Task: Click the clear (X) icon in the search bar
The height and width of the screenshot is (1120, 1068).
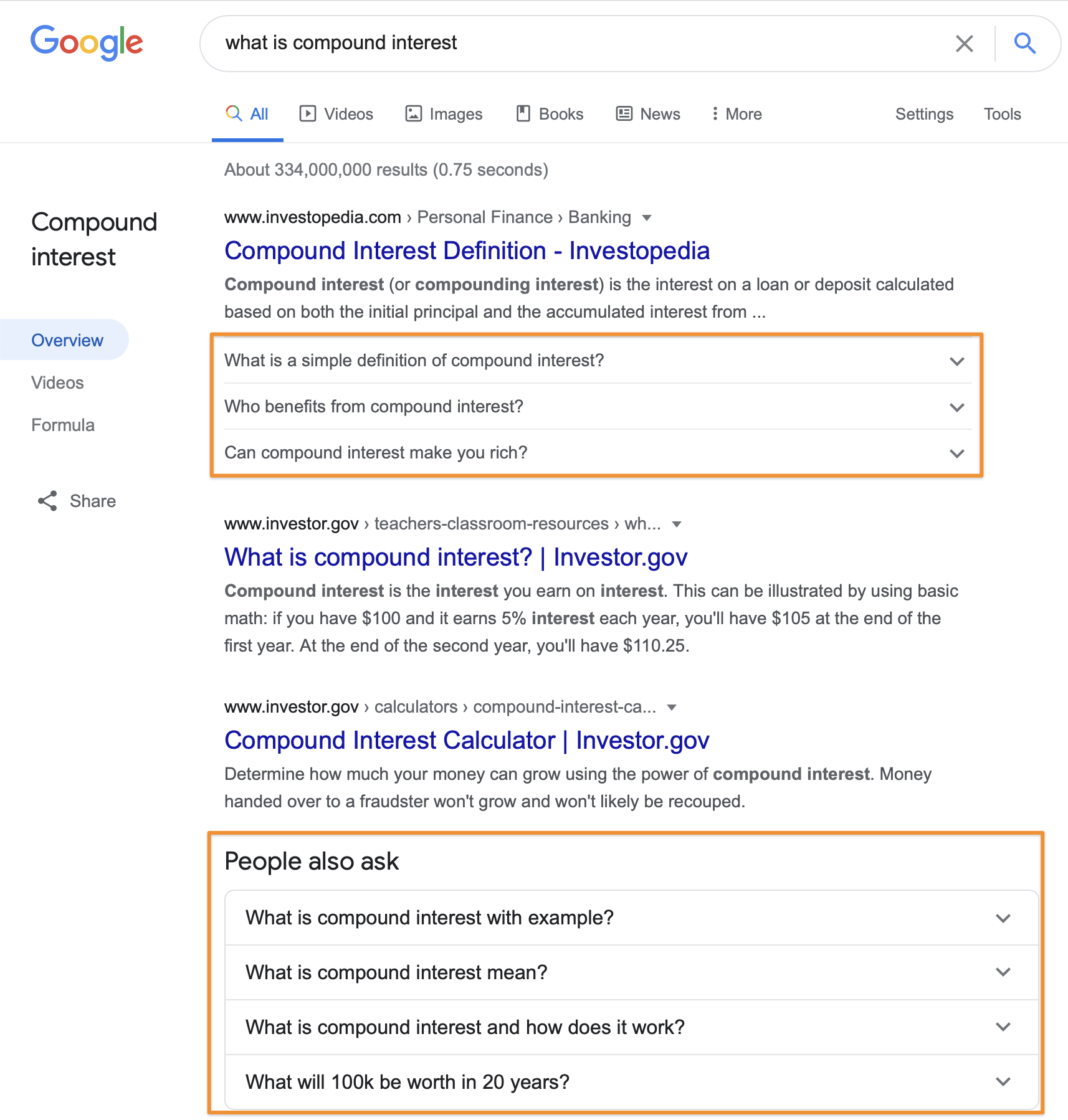Action: point(965,43)
